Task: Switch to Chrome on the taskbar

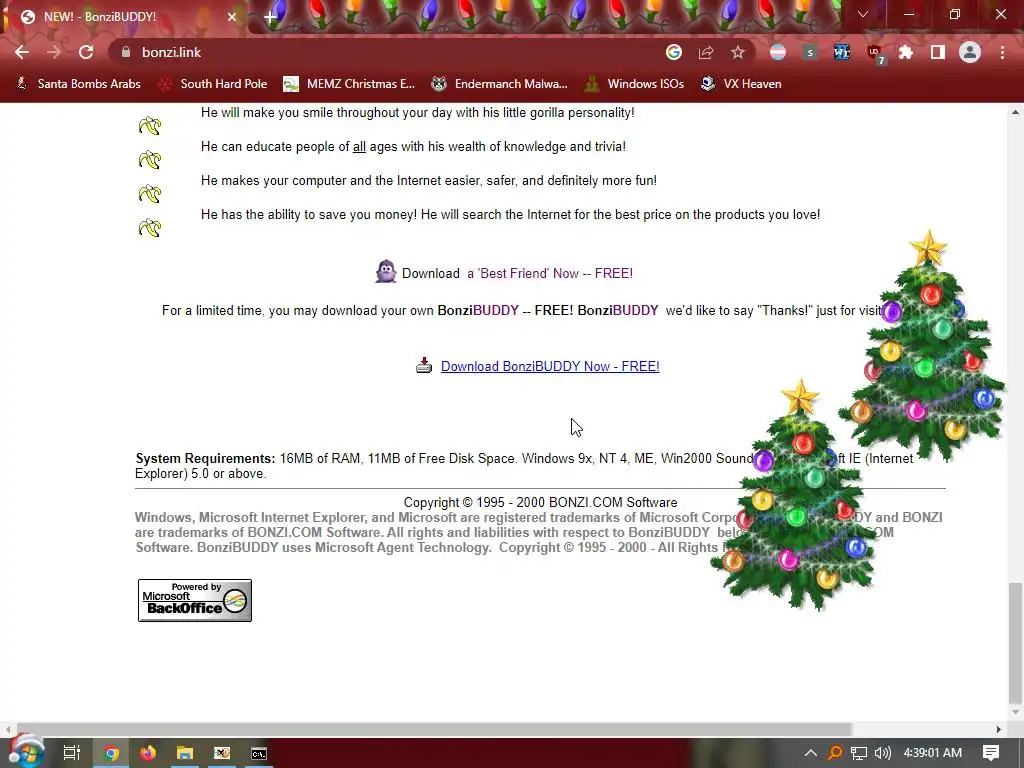Action: [111, 753]
